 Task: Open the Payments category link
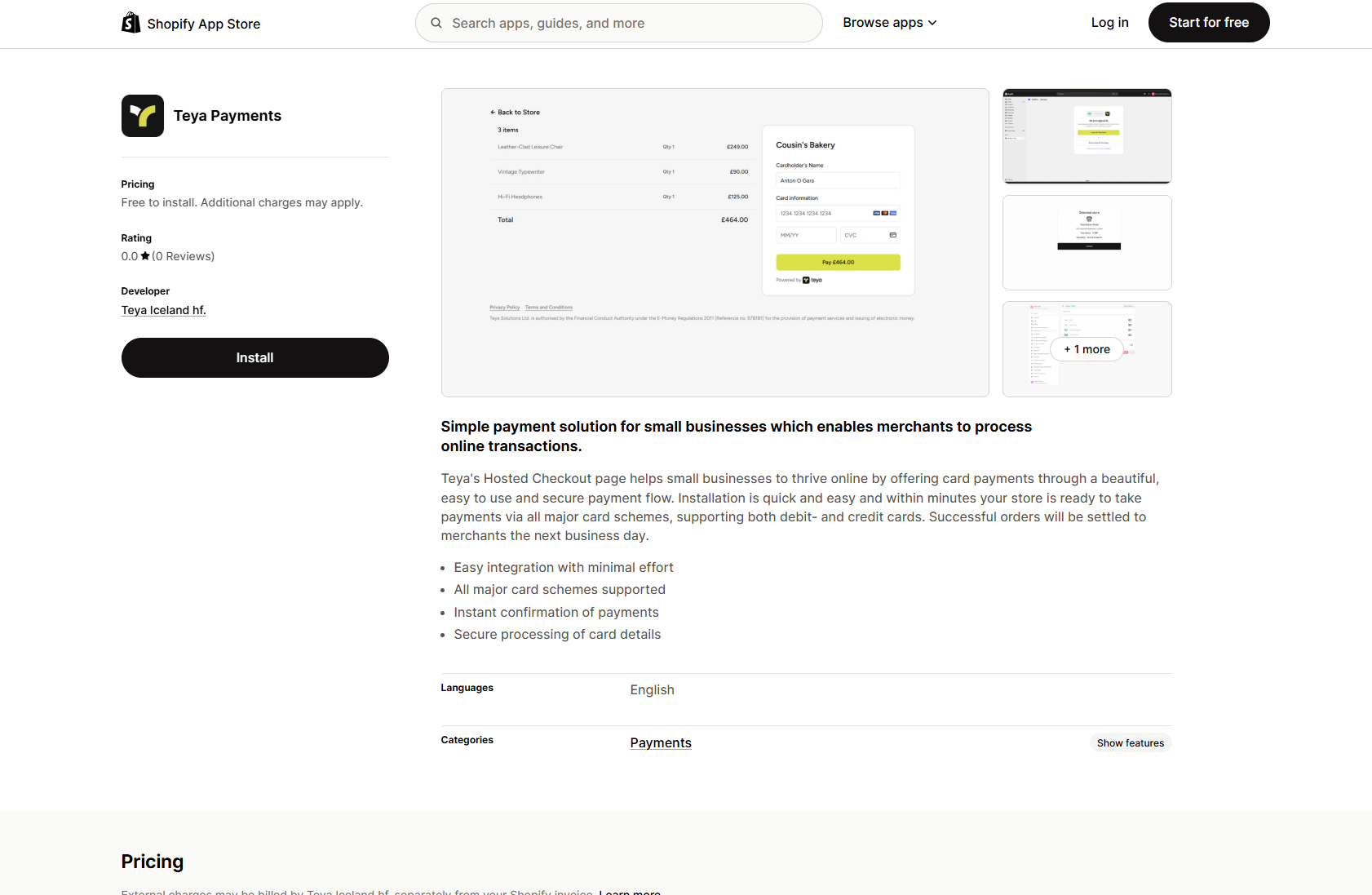(661, 742)
